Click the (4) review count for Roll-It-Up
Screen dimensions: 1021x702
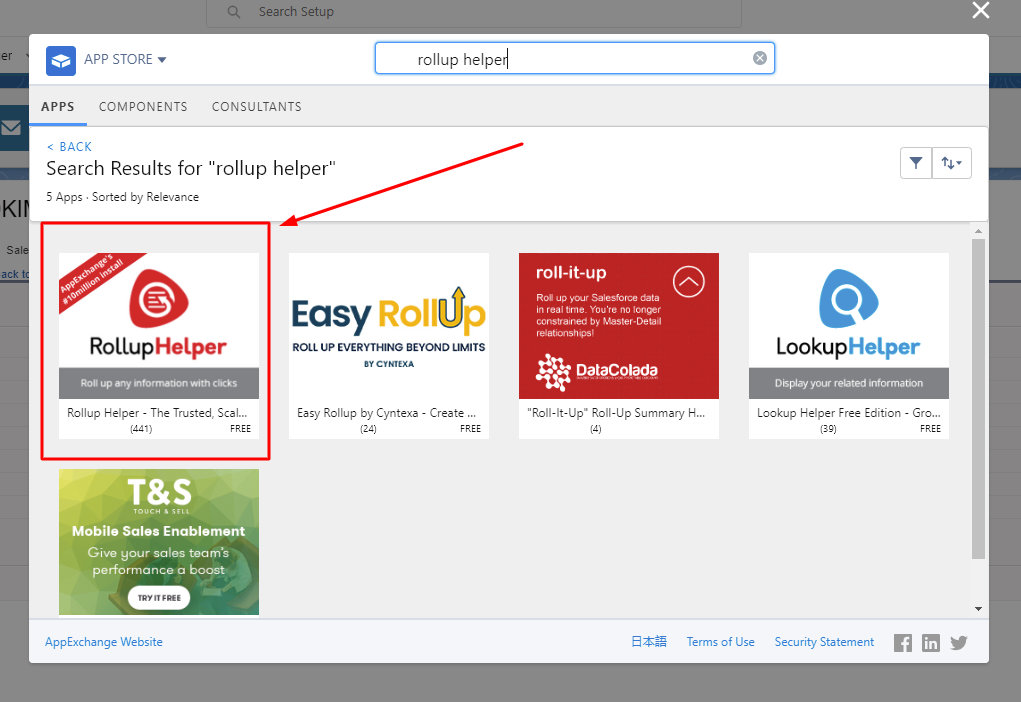point(595,428)
